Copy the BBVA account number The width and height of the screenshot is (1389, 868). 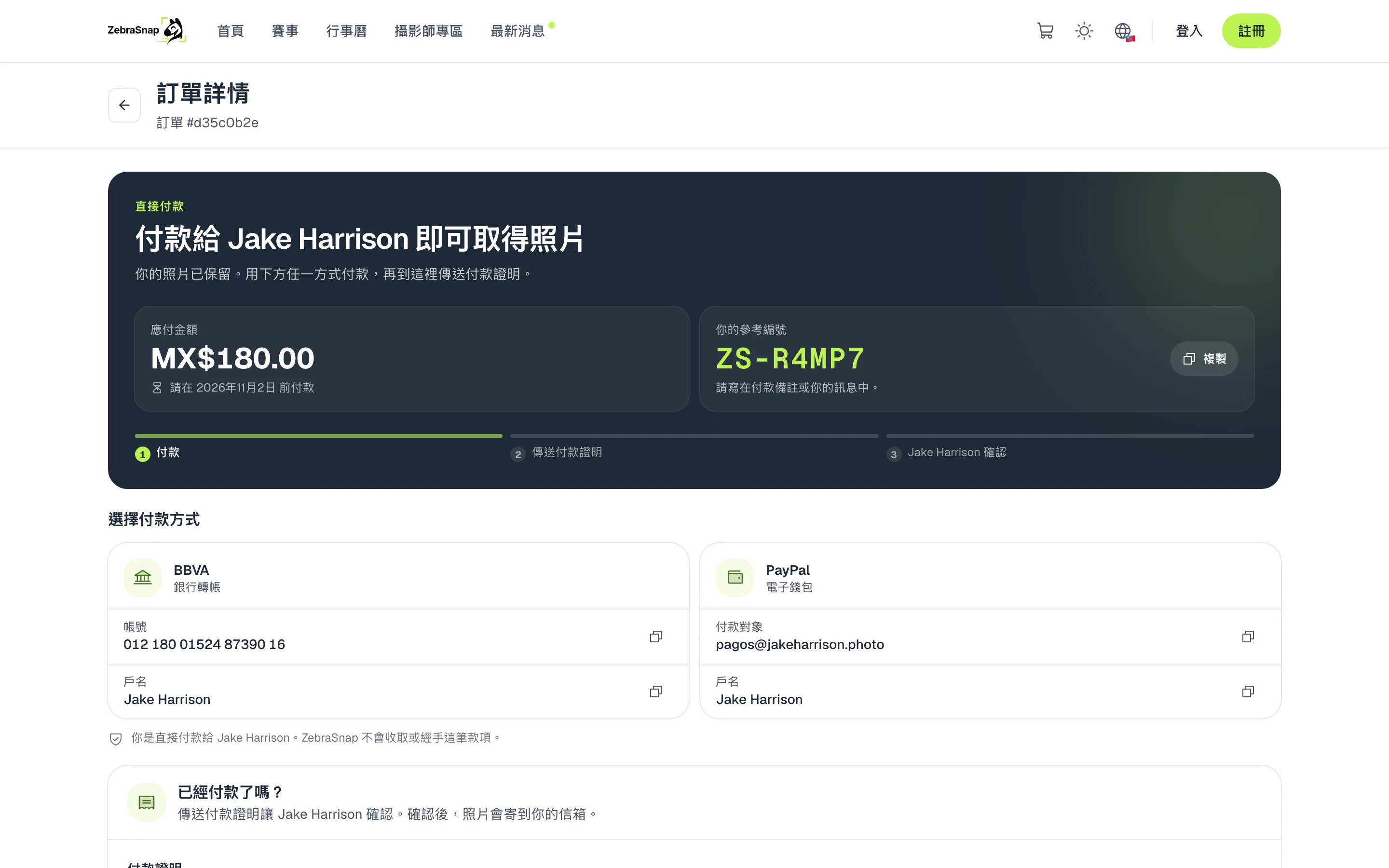(x=655, y=637)
